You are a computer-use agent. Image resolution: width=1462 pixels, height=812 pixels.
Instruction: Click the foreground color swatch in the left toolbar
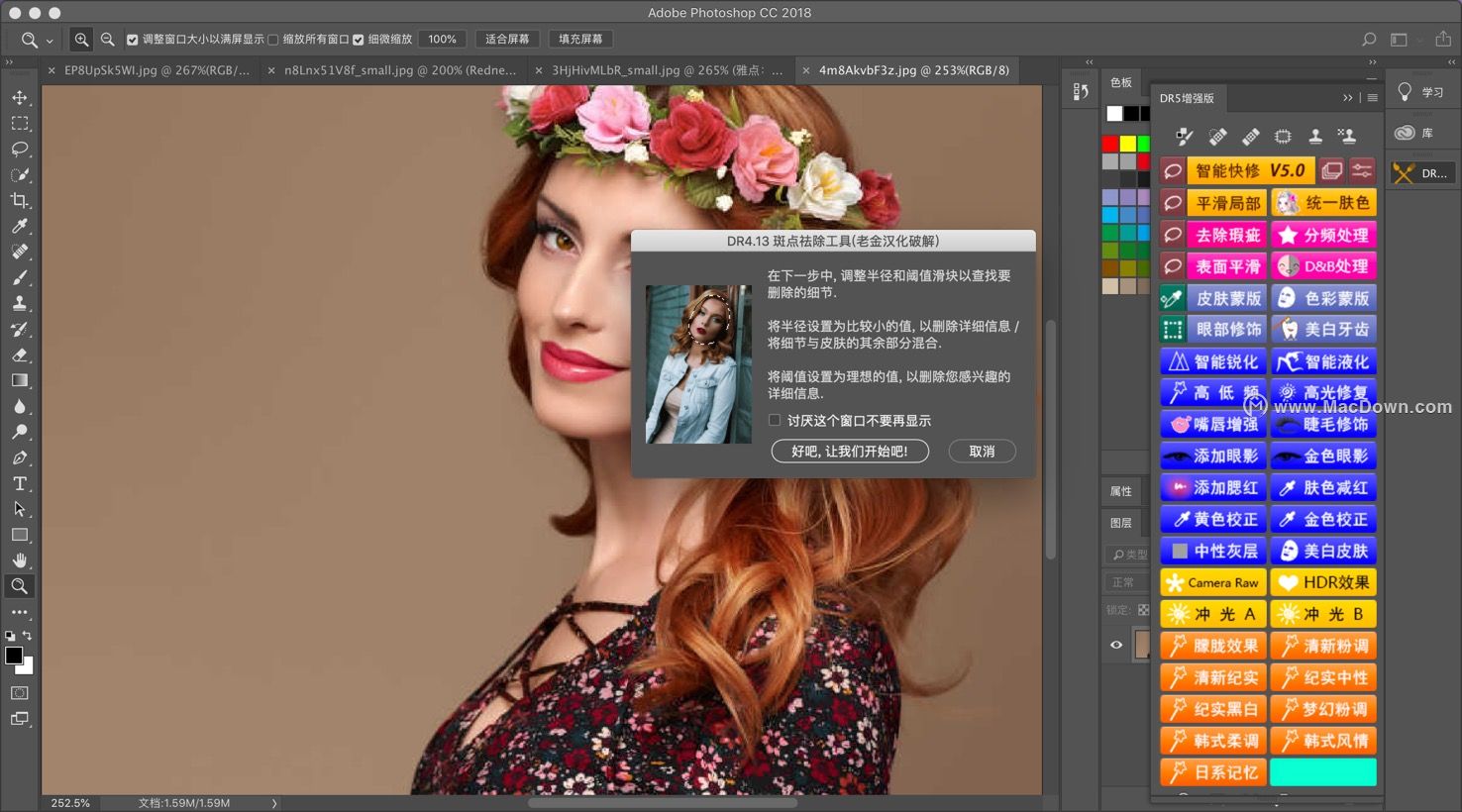pyautogui.click(x=14, y=656)
